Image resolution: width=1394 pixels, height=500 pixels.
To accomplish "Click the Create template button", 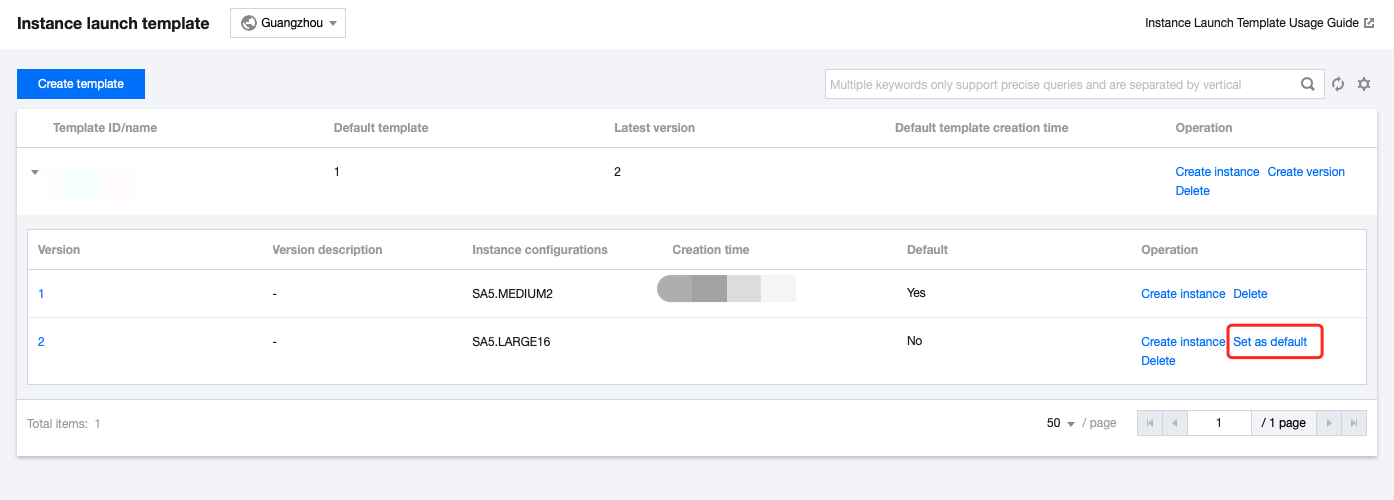I will click(x=81, y=84).
